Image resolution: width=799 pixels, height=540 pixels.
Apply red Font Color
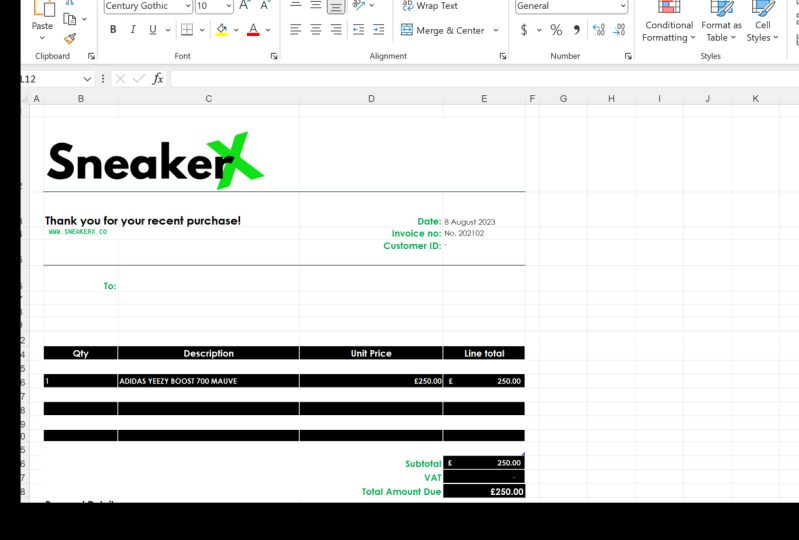point(253,30)
